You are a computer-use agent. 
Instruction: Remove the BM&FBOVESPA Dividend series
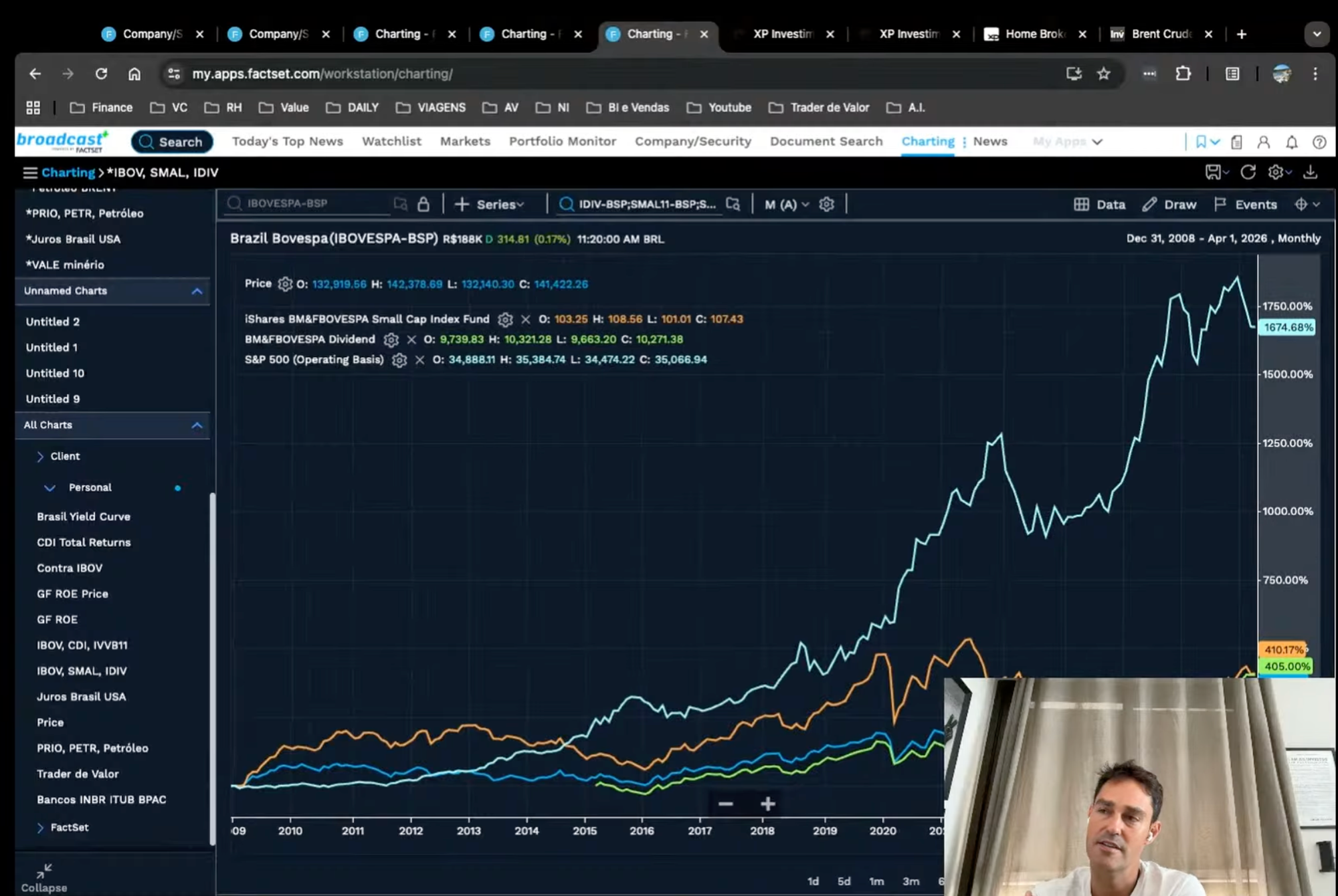(411, 340)
